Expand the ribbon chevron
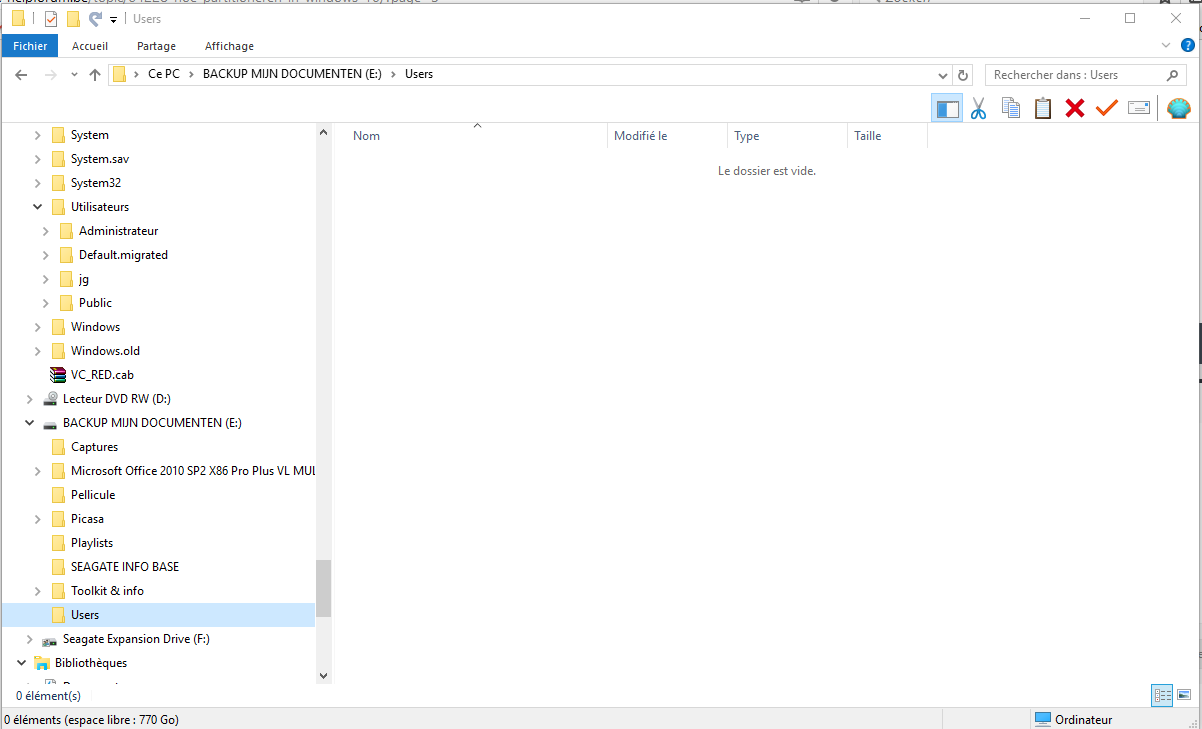Viewport: 1202px width, 729px height. pos(1166,46)
